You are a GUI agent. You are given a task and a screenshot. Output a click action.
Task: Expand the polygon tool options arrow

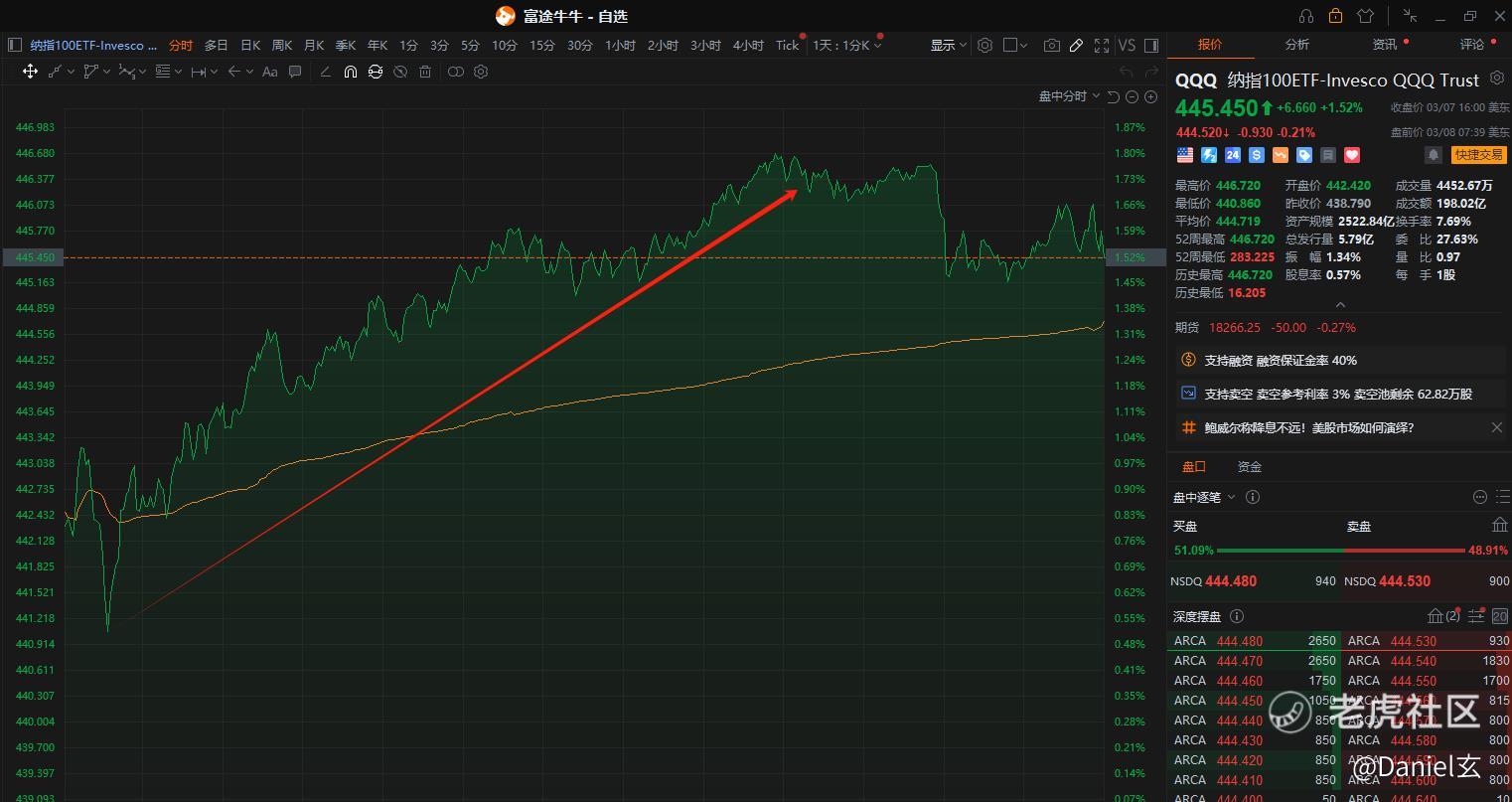pyautogui.click(x=105, y=72)
